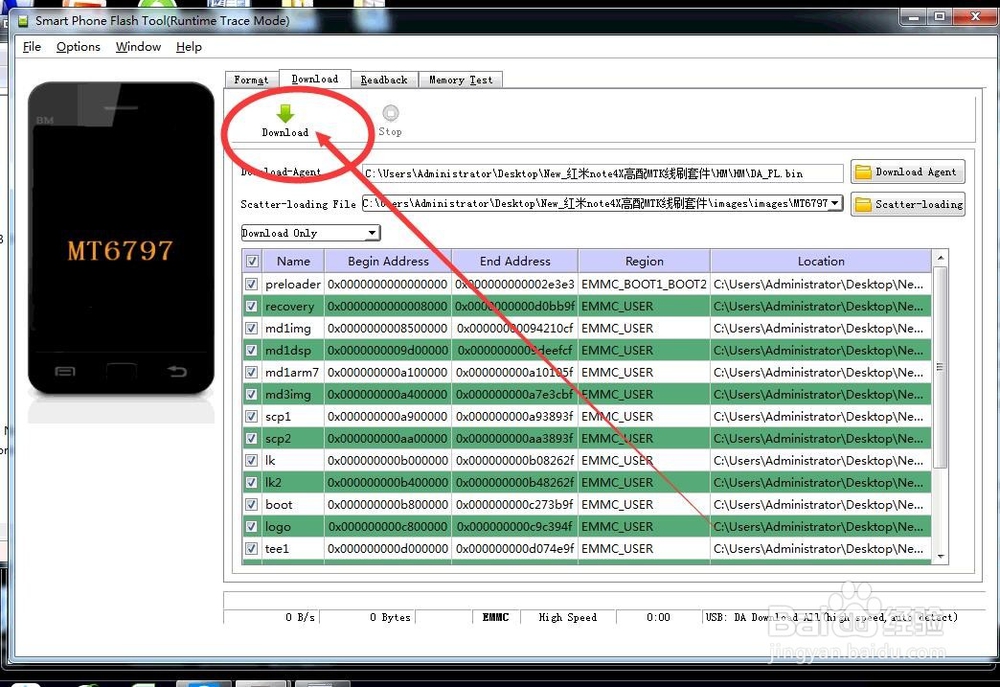The image size is (1000, 687).
Task: Click the Scatter-loading folder button
Action: (908, 204)
